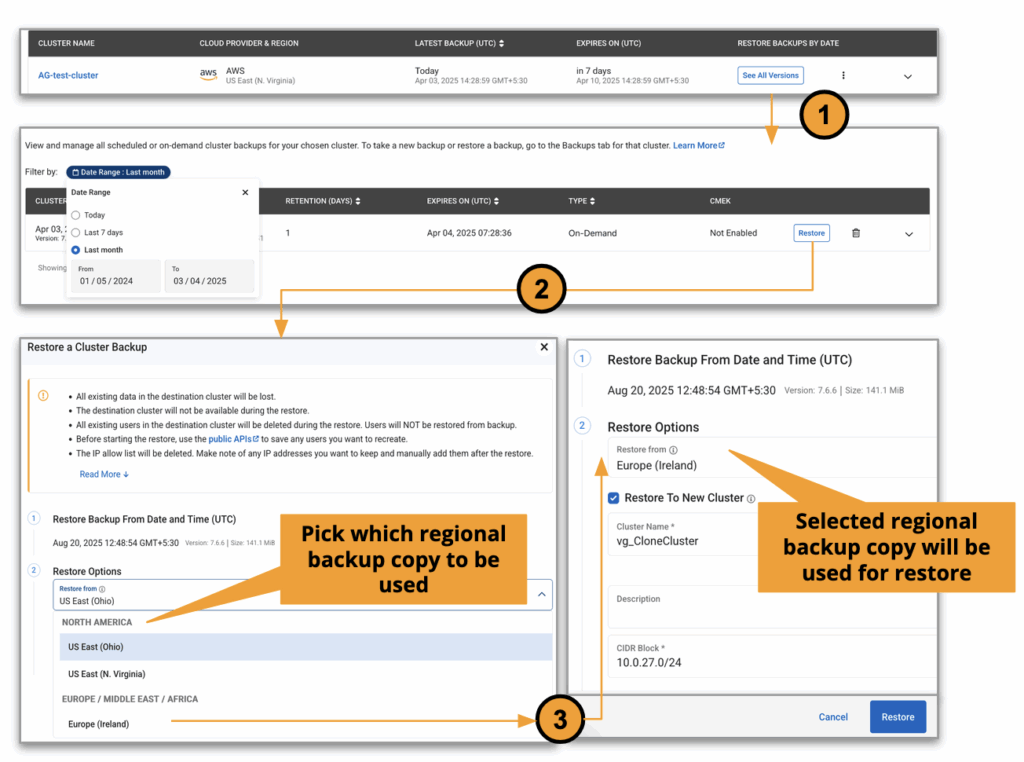
Task: Uncheck the Restore To New Cluster checkbox
Action: click(x=614, y=498)
